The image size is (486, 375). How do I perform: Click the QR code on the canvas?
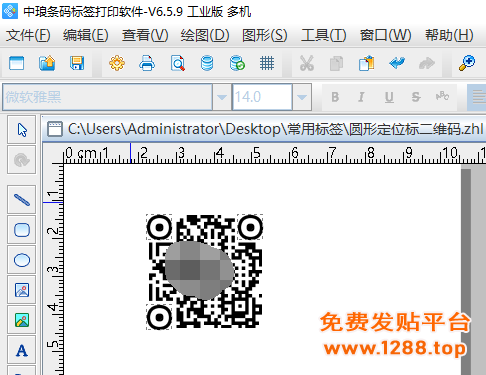[x=205, y=272]
